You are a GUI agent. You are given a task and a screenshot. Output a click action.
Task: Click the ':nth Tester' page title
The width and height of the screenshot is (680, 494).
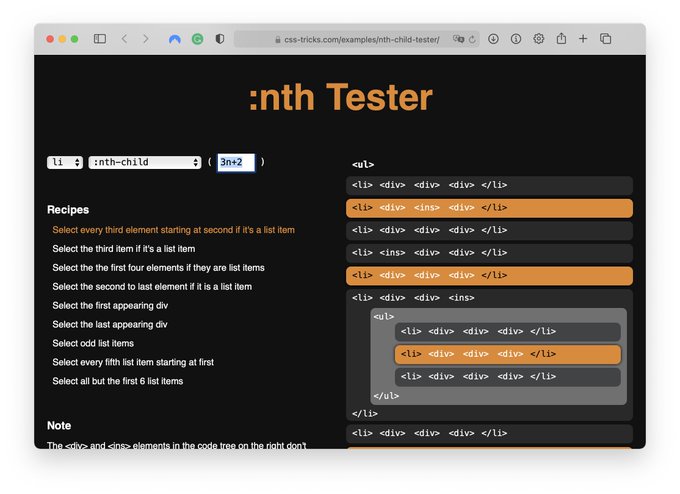pos(340,98)
